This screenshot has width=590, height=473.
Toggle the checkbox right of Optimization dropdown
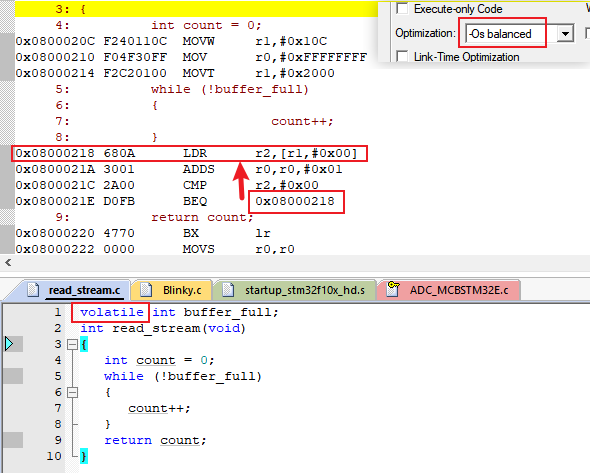587,33
